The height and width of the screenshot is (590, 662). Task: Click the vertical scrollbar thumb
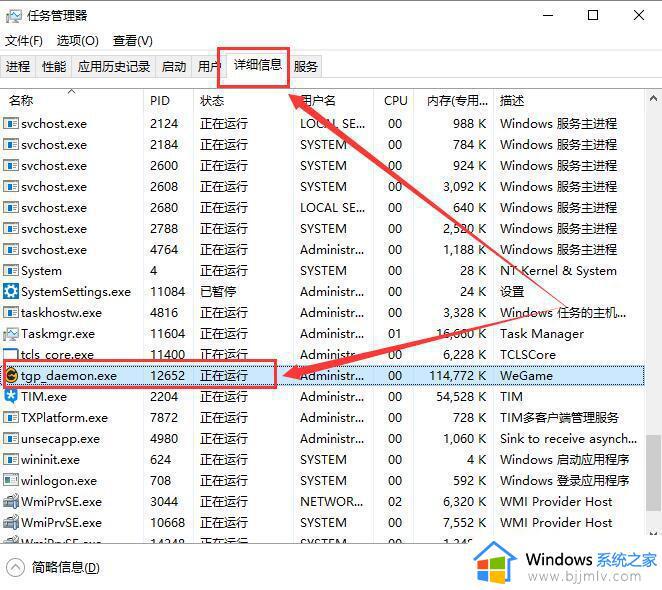tap(654, 472)
